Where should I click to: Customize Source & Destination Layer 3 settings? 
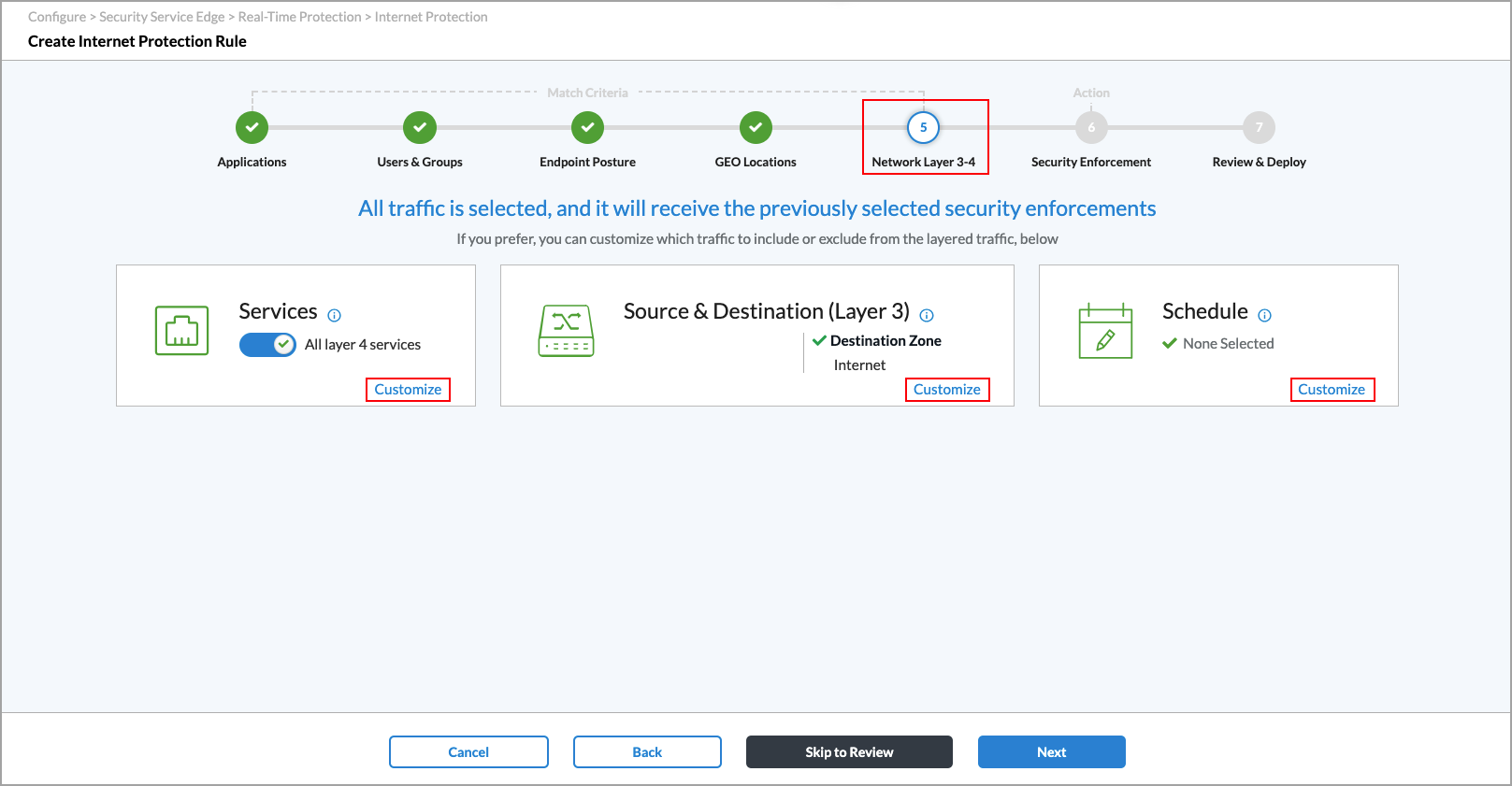pos(947,390)
